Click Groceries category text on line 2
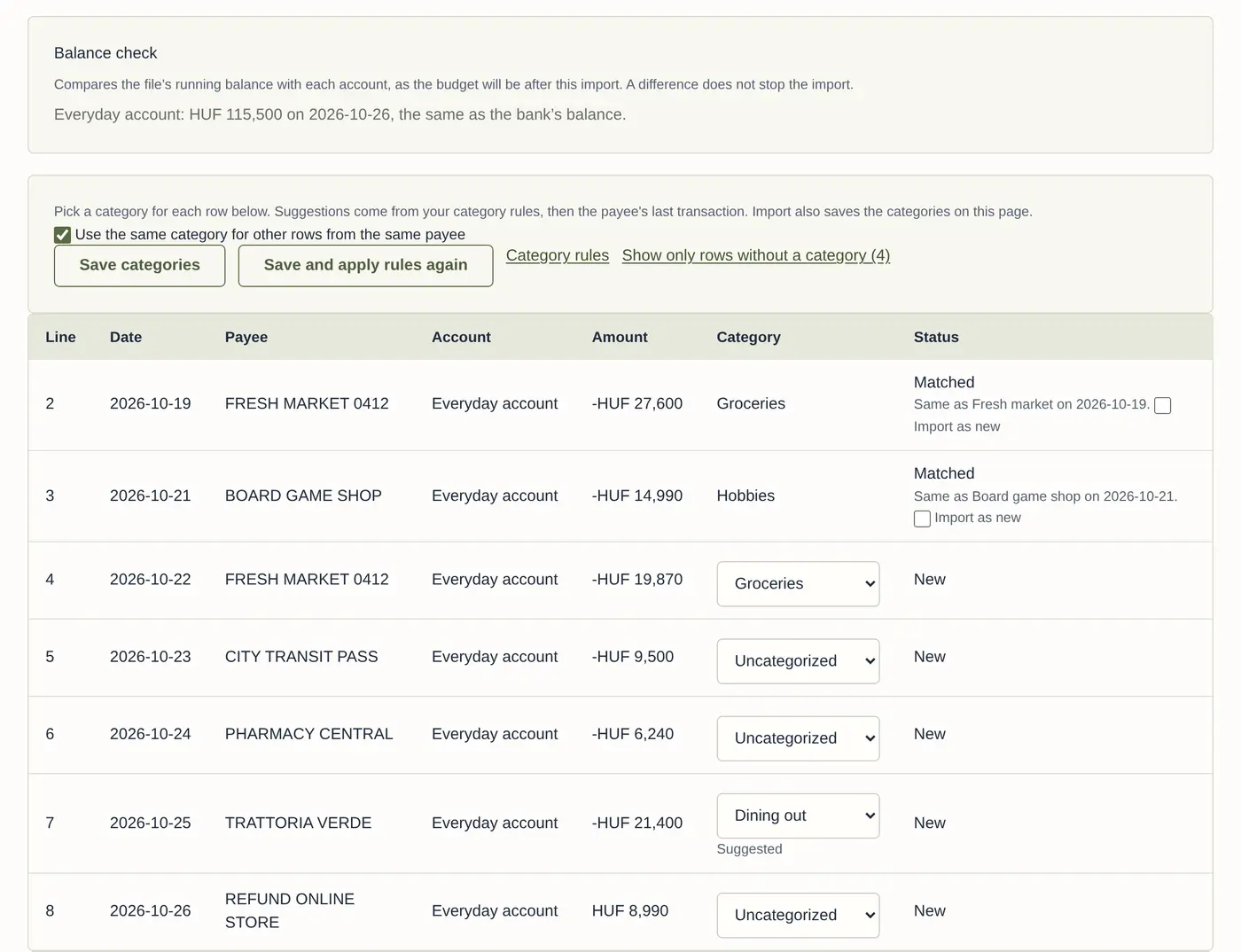 751,403
